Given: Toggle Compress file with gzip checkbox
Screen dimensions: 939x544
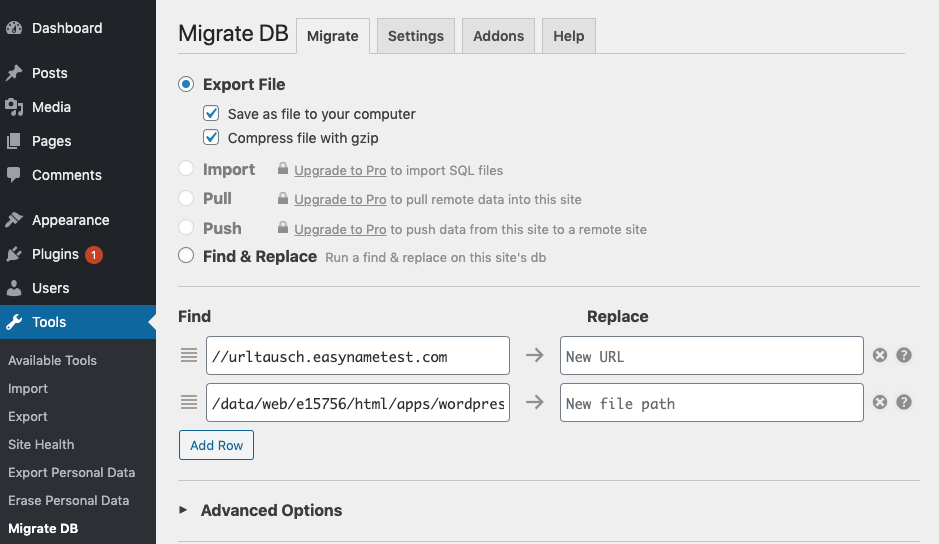Looking at the screenshot, I should click(x=211, y=137).
